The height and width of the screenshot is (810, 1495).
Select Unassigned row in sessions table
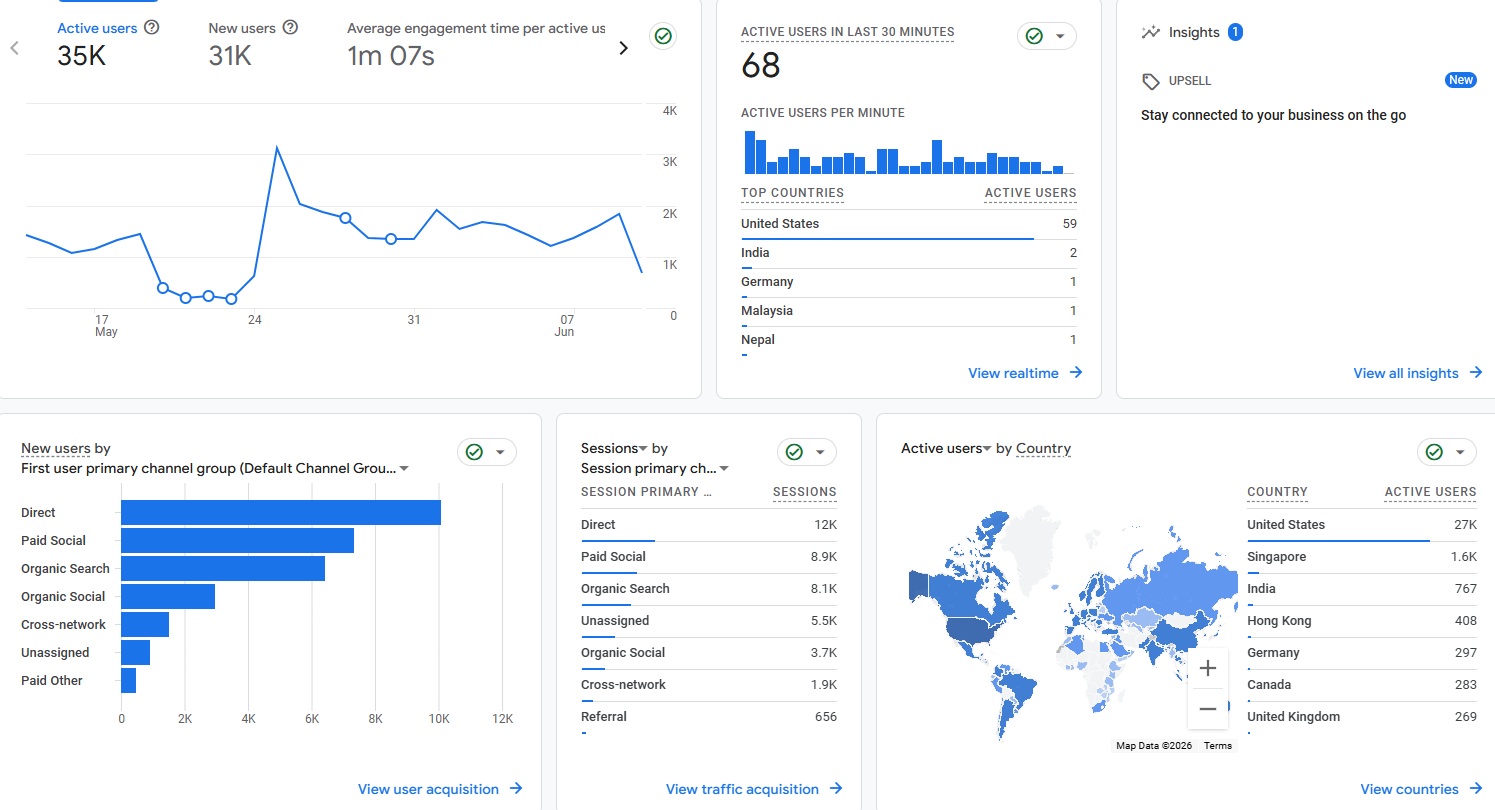click(709, 621)
